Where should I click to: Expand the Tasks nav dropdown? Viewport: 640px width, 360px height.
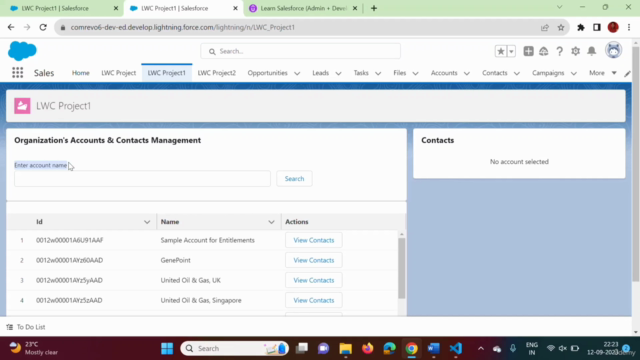[x=378, y=73]
